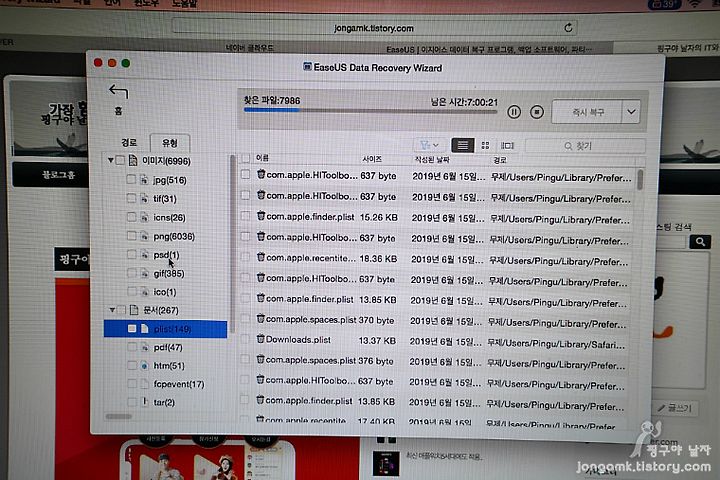Click the scan progress bar
Image resolution: width=720 pixels, height=480 pixels.
(x=370, y=110)
